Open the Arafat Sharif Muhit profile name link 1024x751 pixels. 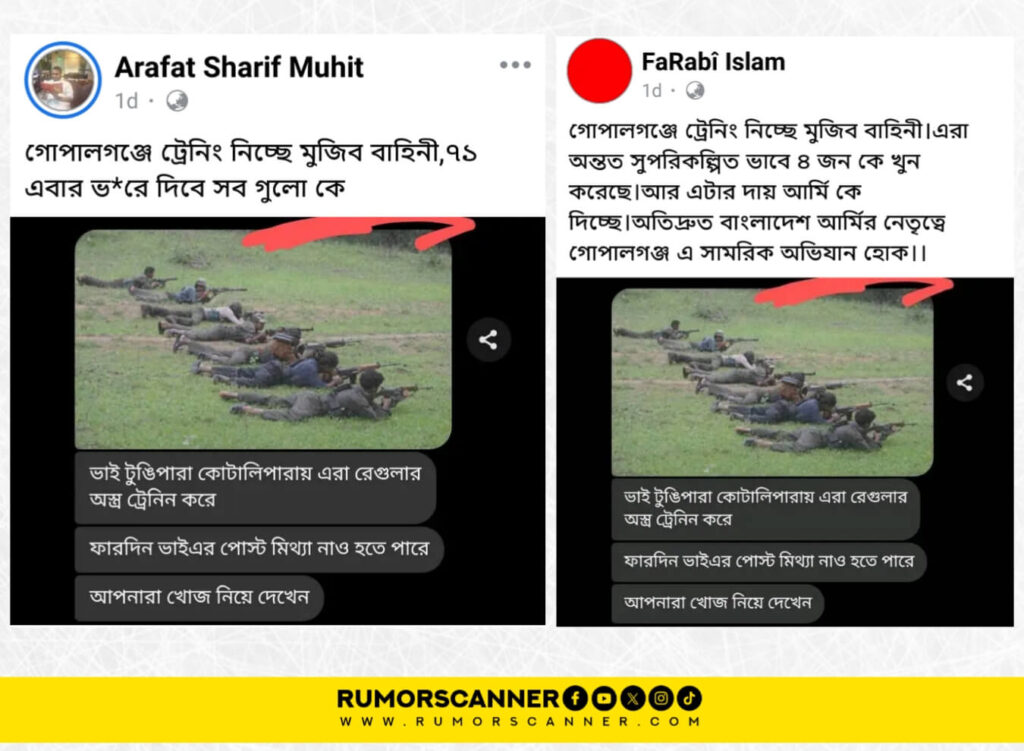[x=239, y=67]
